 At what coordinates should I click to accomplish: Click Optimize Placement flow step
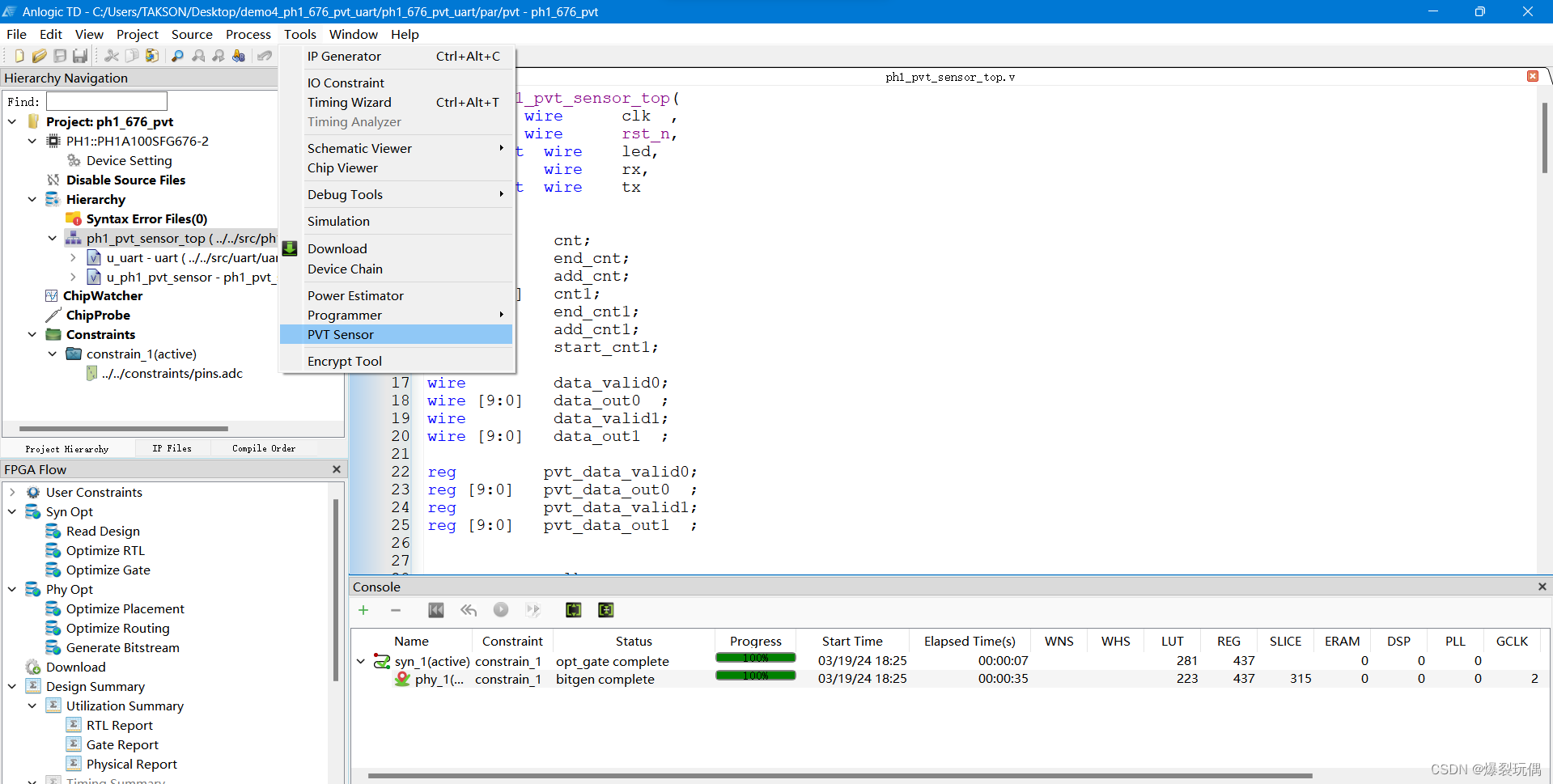(125, 608)
